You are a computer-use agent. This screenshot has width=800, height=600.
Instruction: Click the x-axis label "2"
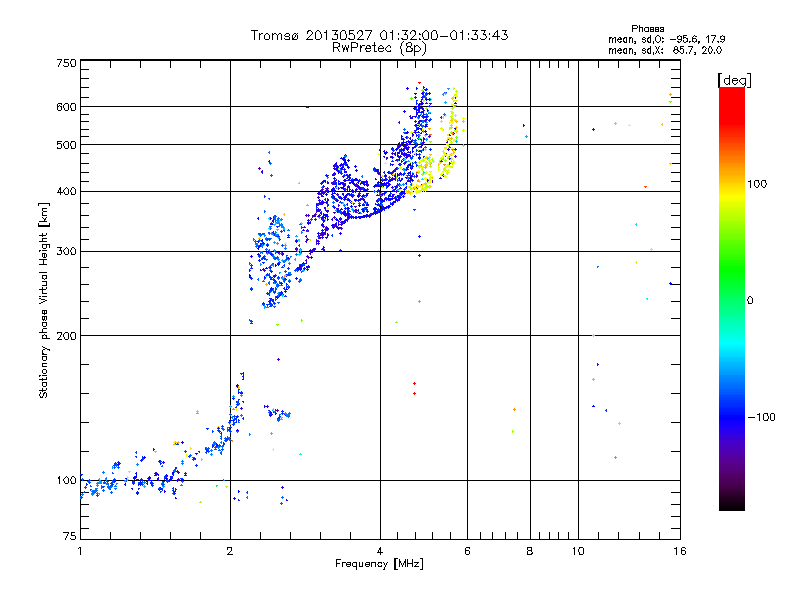(x=230, y=551)
